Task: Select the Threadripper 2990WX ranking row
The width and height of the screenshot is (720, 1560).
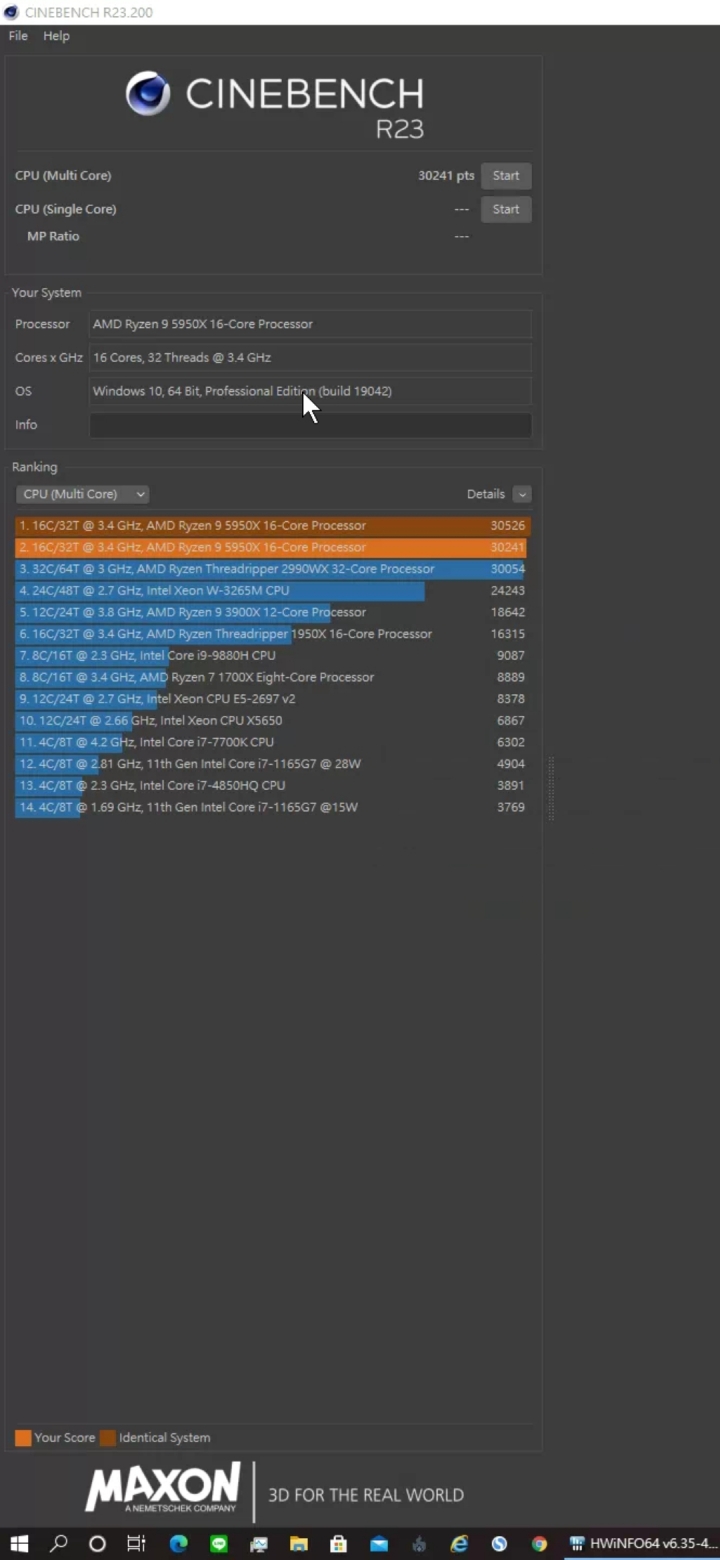Action: click(273, 569)
